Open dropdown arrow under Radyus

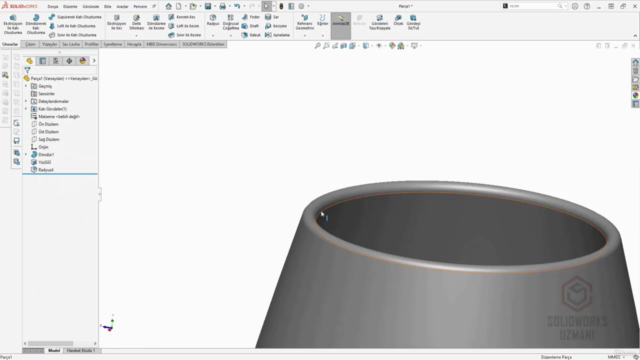point(213,36)
